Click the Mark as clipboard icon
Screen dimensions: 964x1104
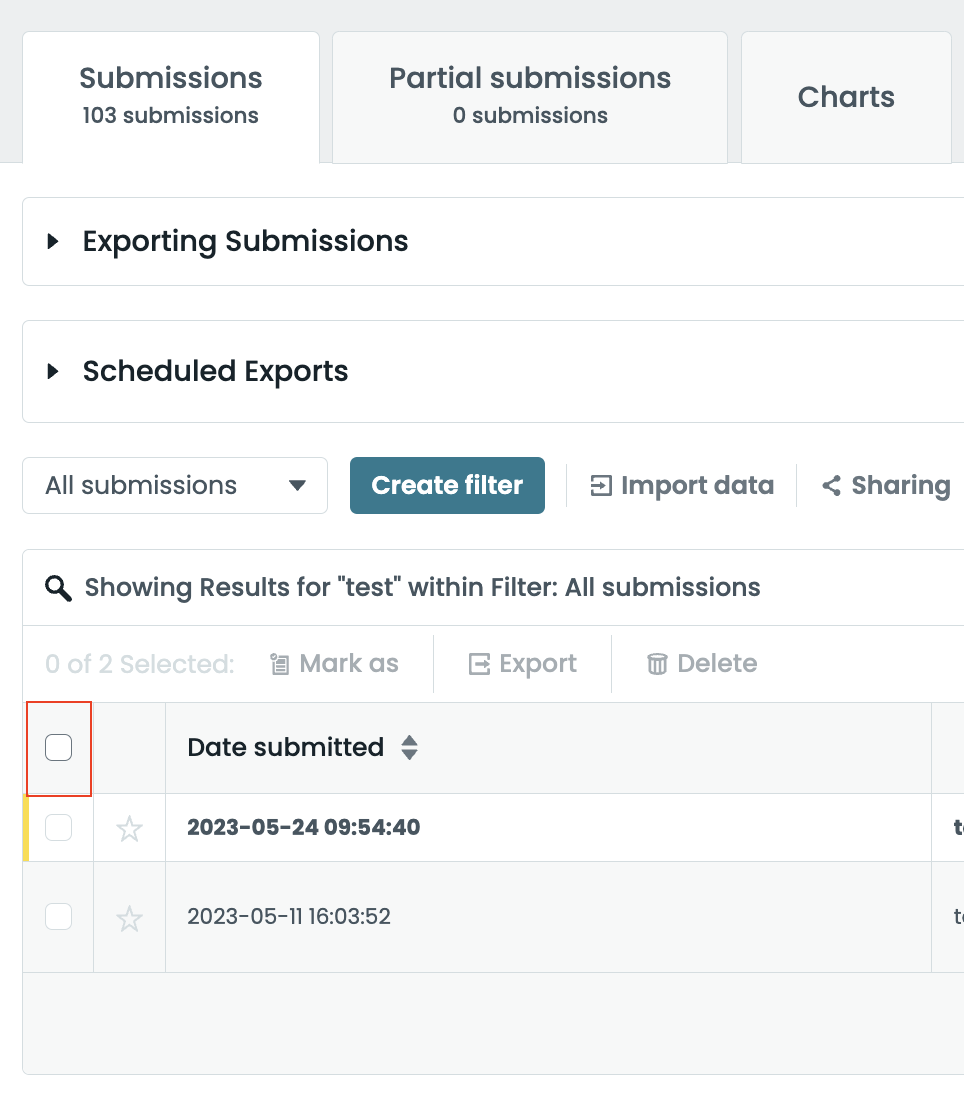(x=280, y=664)
